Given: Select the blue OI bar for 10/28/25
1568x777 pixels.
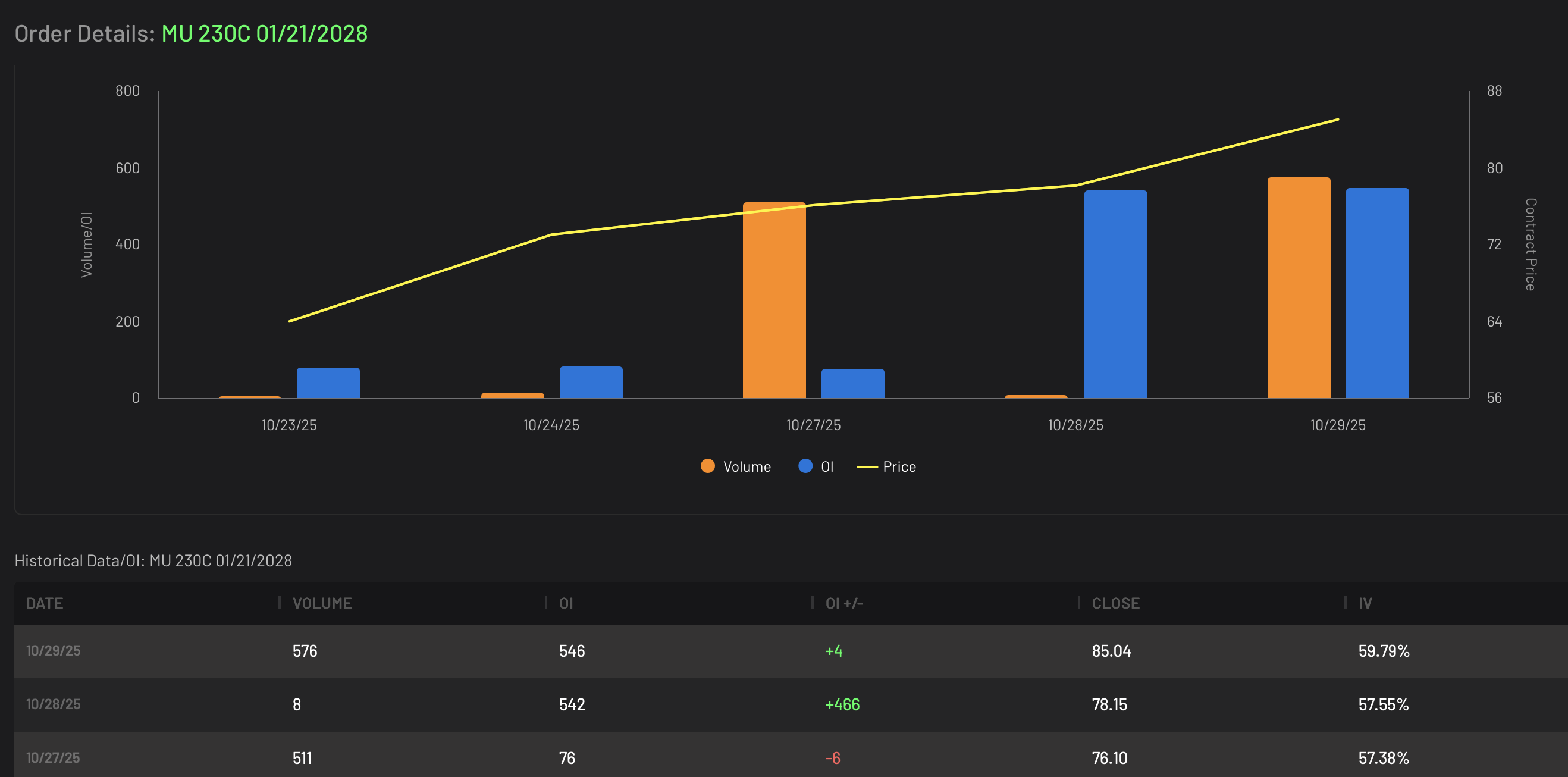Looking at the screenshot, I should pyautogui.click(x=1116, y=294).
